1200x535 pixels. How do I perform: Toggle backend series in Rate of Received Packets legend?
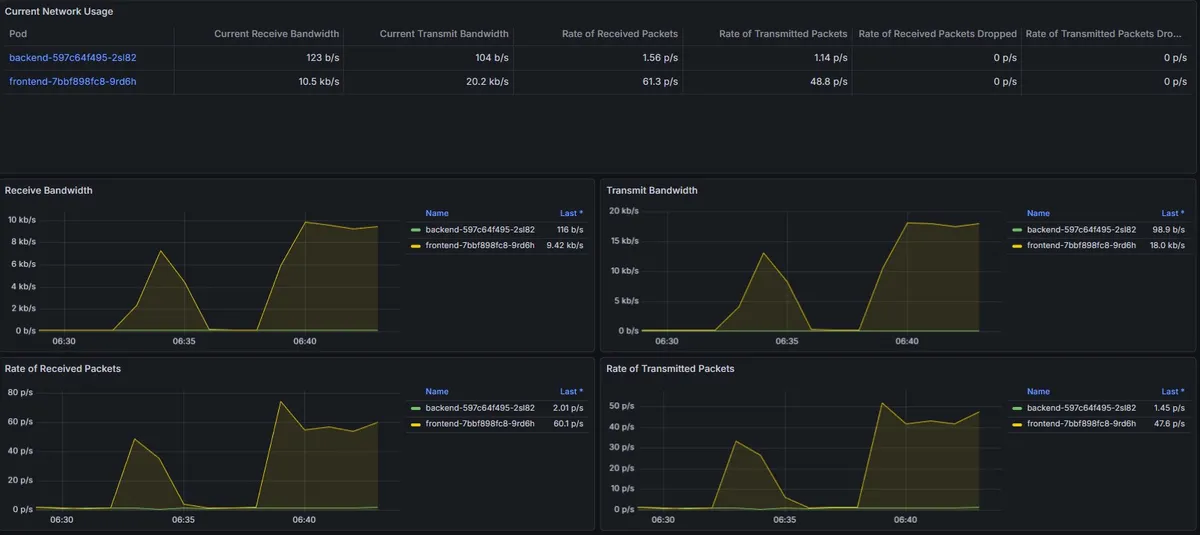pyautogui.click(x=480, y=409)
